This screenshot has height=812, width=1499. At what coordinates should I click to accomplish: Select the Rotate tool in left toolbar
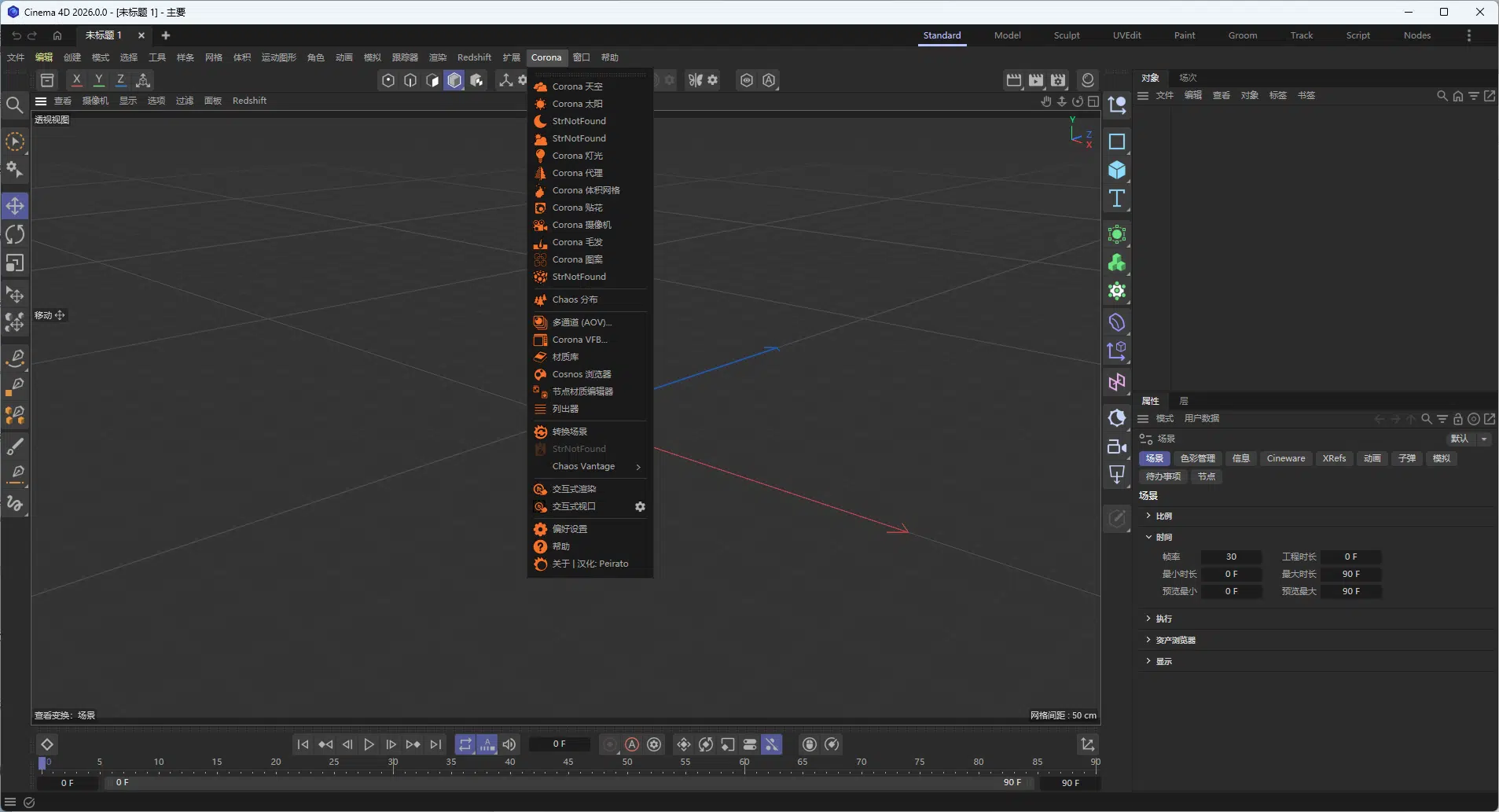coord(15,234)
